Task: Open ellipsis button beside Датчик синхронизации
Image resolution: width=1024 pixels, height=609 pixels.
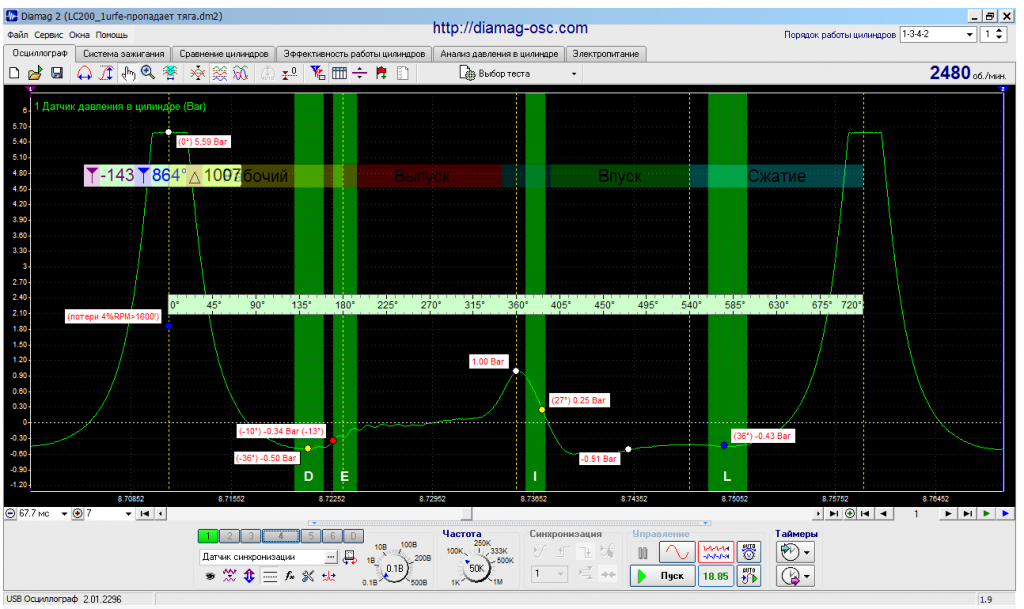Action: [331, 557]
